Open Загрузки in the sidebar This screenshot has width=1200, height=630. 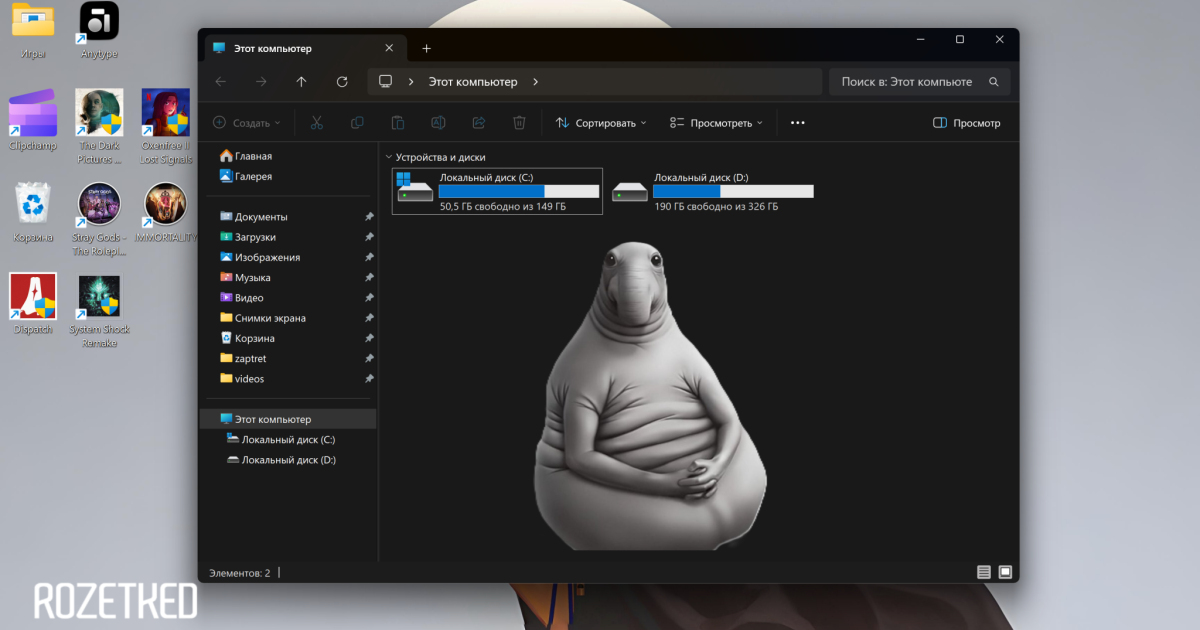[x=255, y=237]
